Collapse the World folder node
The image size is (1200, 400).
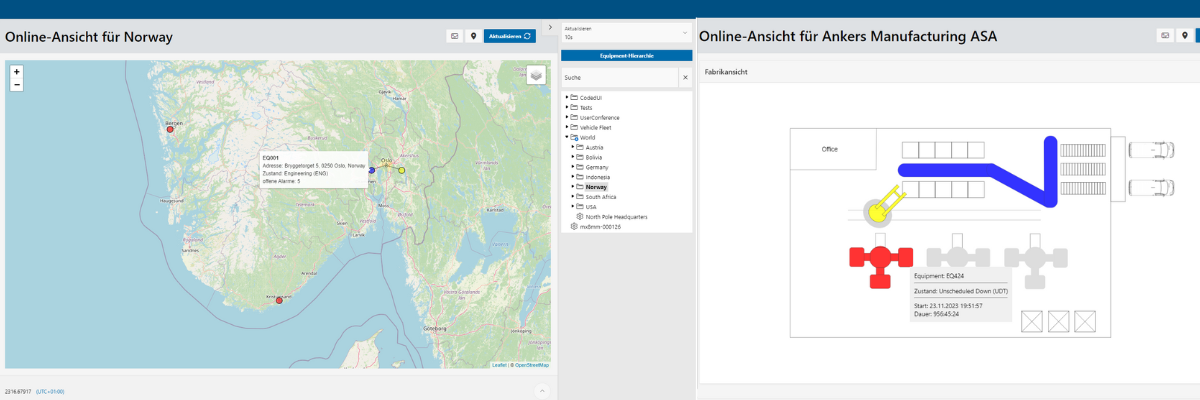[x=567, y=137]
